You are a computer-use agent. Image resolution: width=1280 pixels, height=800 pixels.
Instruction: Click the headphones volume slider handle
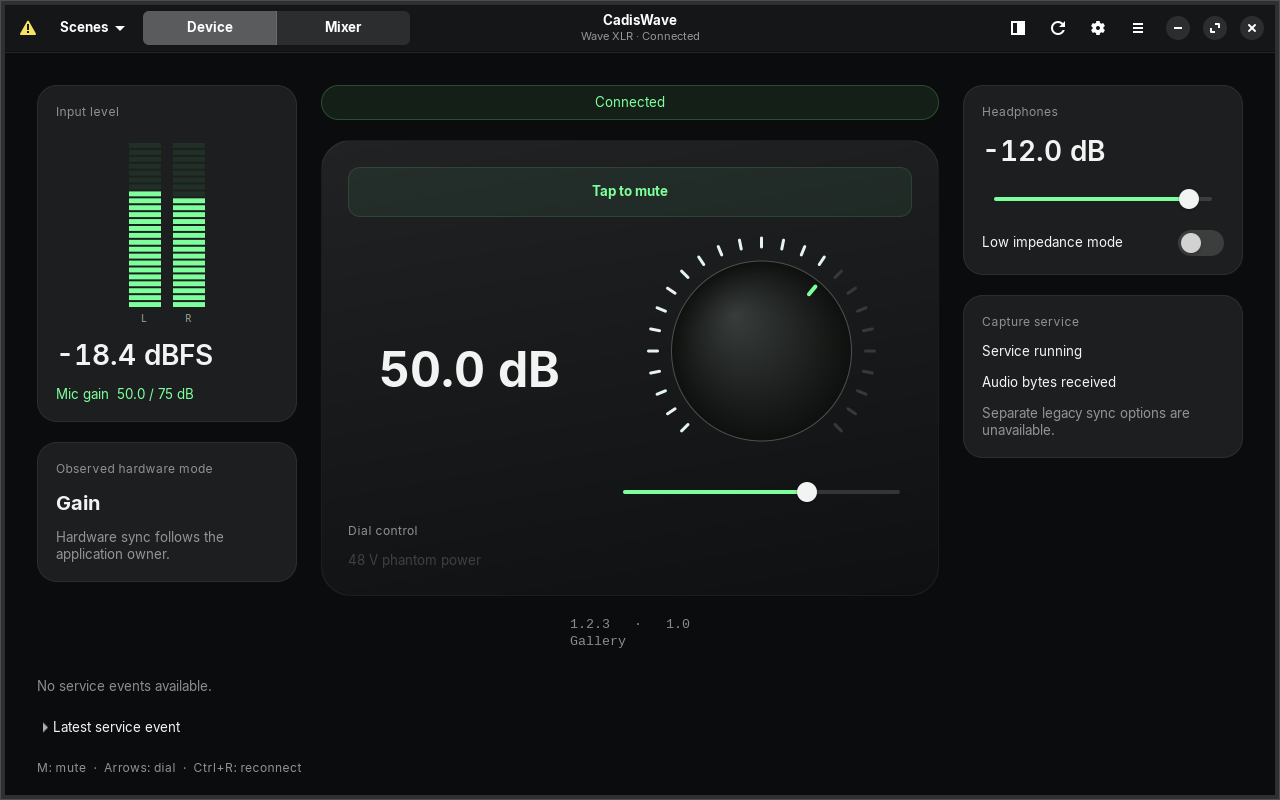[1189, 199]
